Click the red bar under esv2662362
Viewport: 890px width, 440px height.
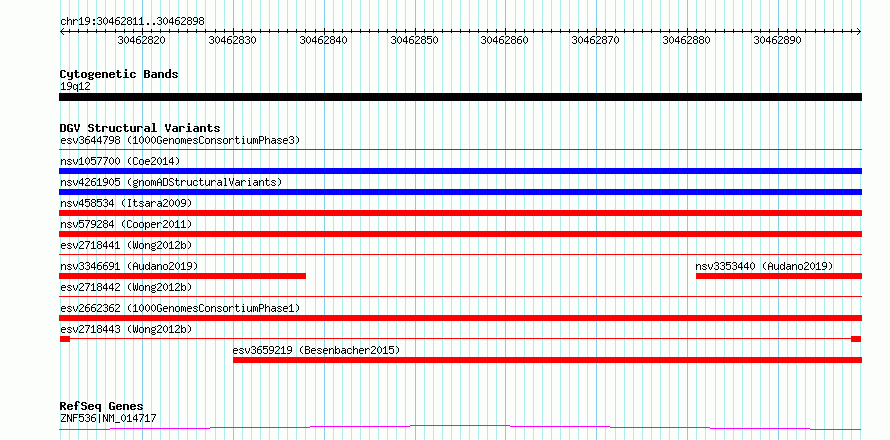[460, 318]
